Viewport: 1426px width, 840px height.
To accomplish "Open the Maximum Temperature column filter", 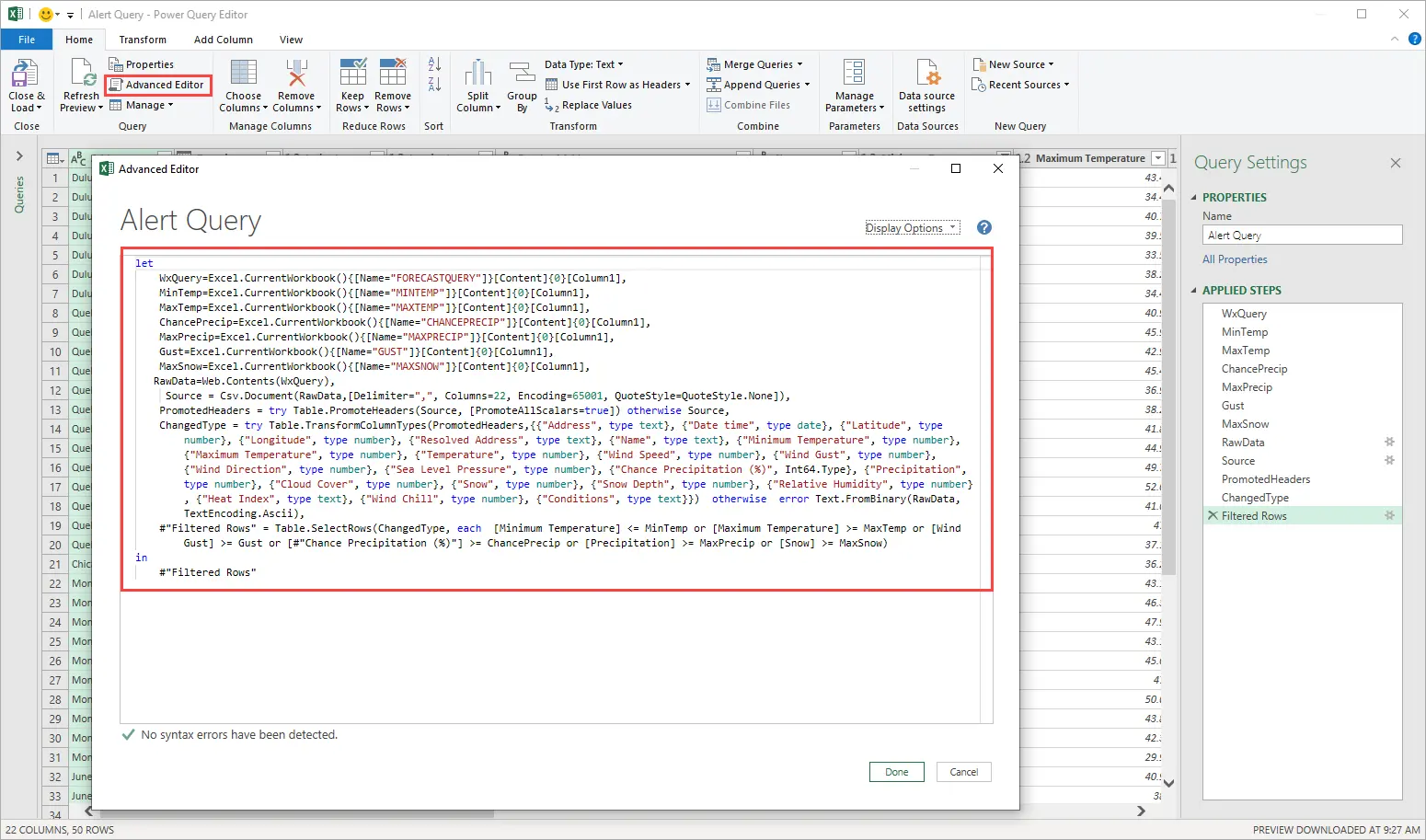I will 1157,158.
